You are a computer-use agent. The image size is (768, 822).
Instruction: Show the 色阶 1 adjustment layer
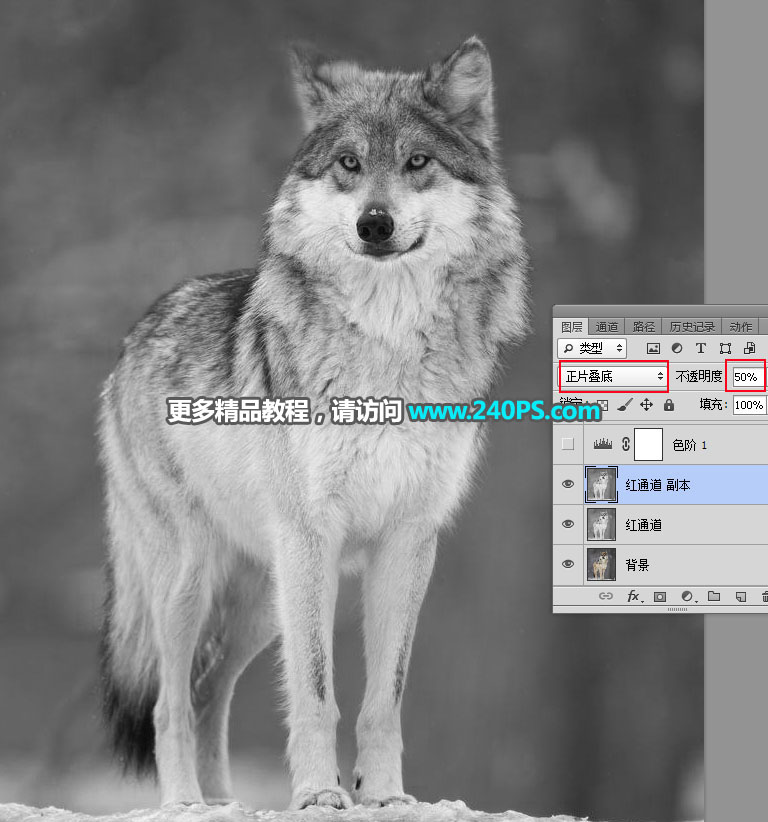568,444
